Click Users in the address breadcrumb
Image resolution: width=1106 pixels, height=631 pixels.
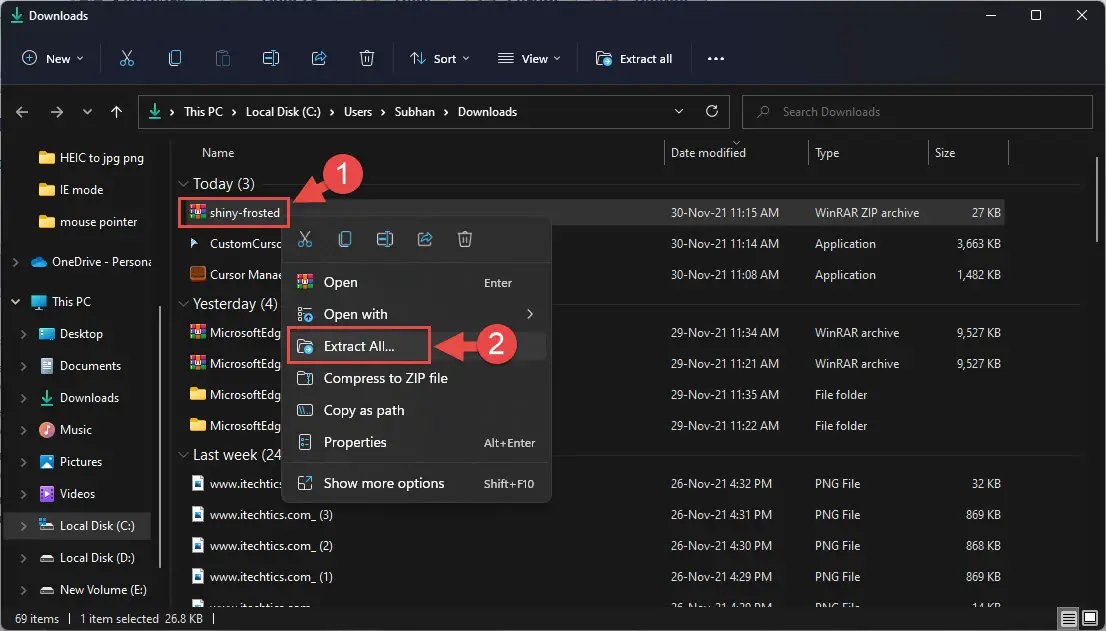(x=358, y=111)
